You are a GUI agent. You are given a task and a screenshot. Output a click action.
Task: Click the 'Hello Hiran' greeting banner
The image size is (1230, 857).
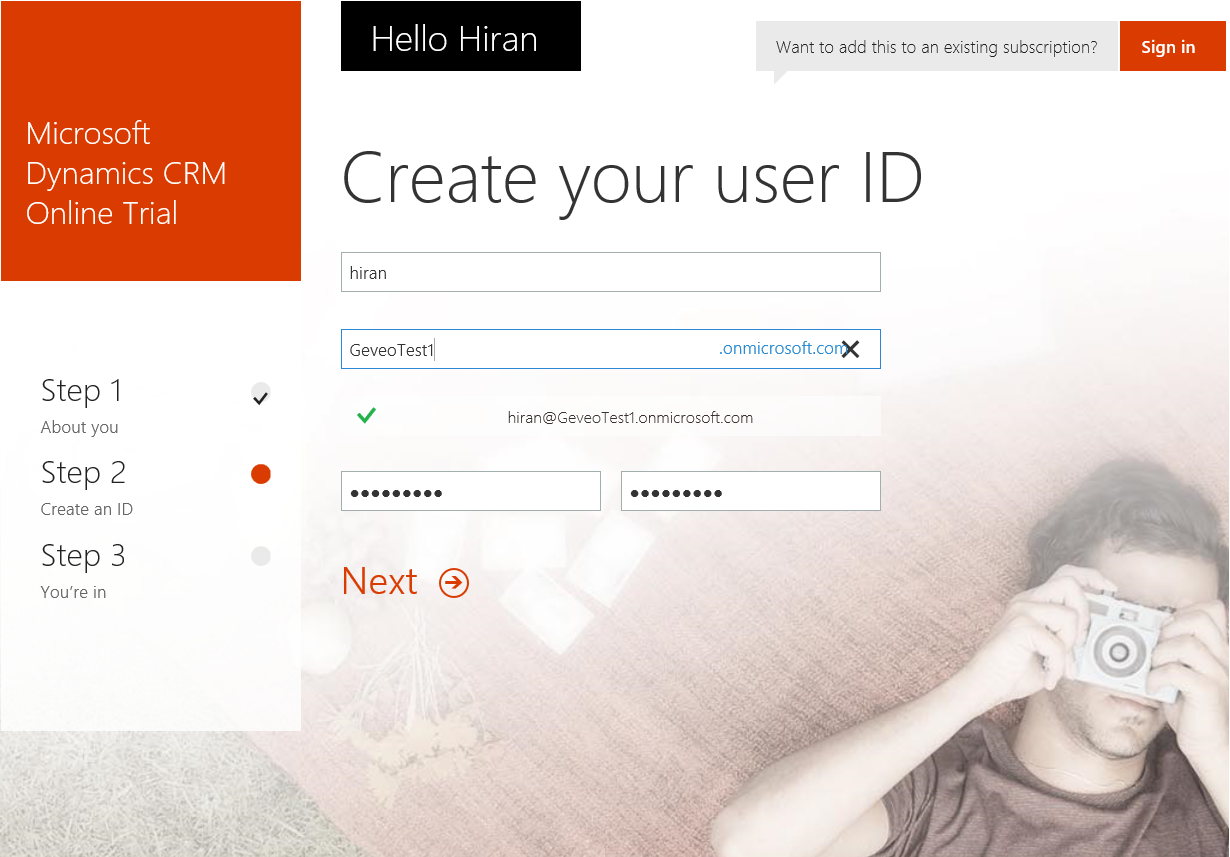coord(461,36)
